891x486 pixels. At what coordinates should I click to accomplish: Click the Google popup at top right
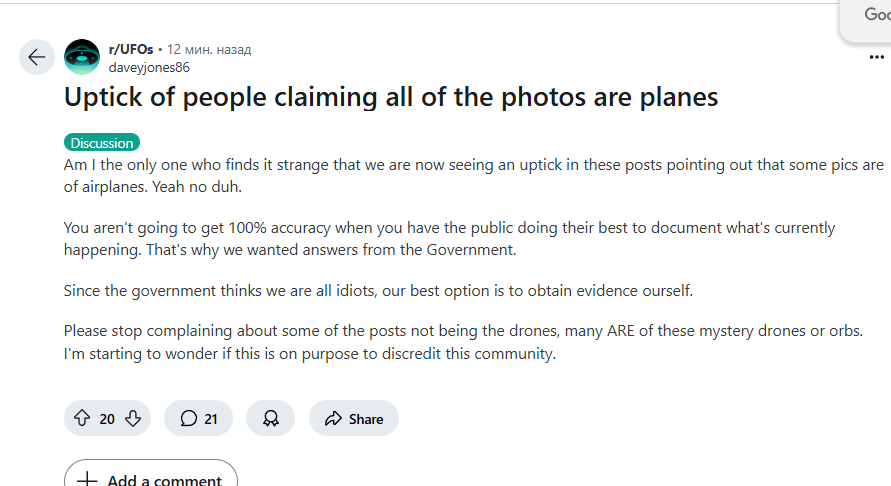[x=866, y=19]
